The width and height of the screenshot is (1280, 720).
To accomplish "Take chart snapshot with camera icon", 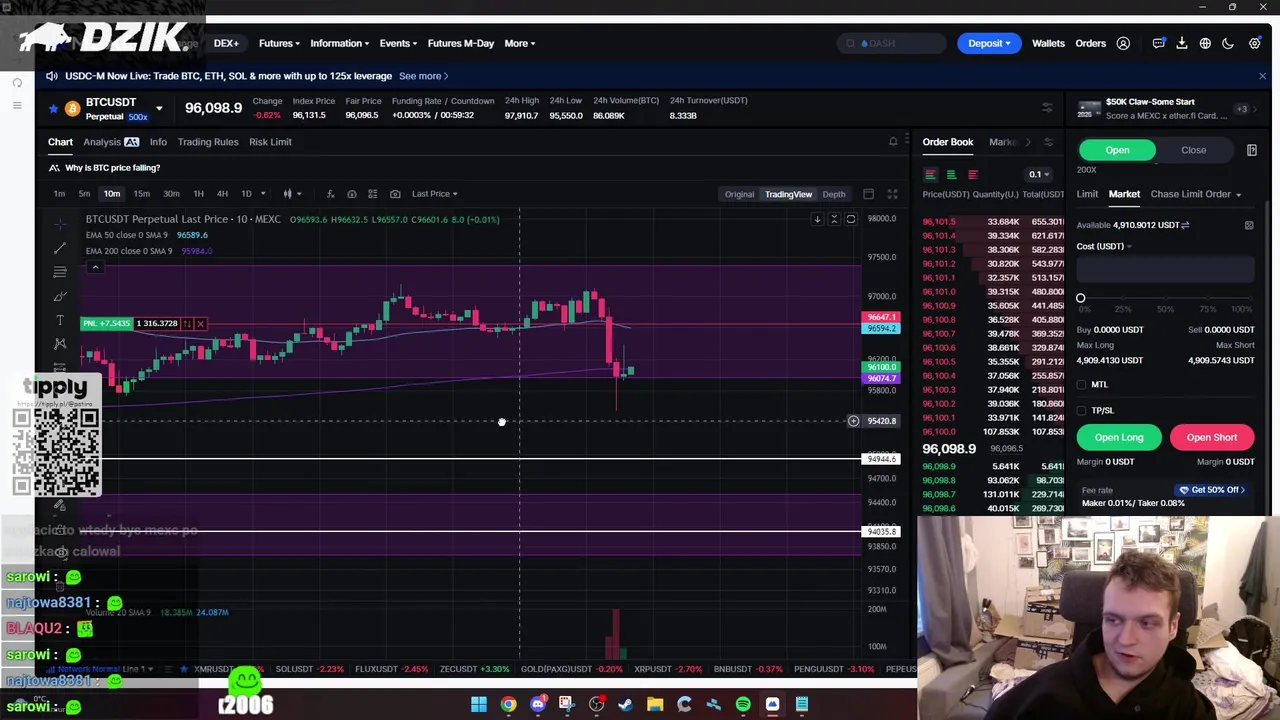I will (x=395, y=194).
